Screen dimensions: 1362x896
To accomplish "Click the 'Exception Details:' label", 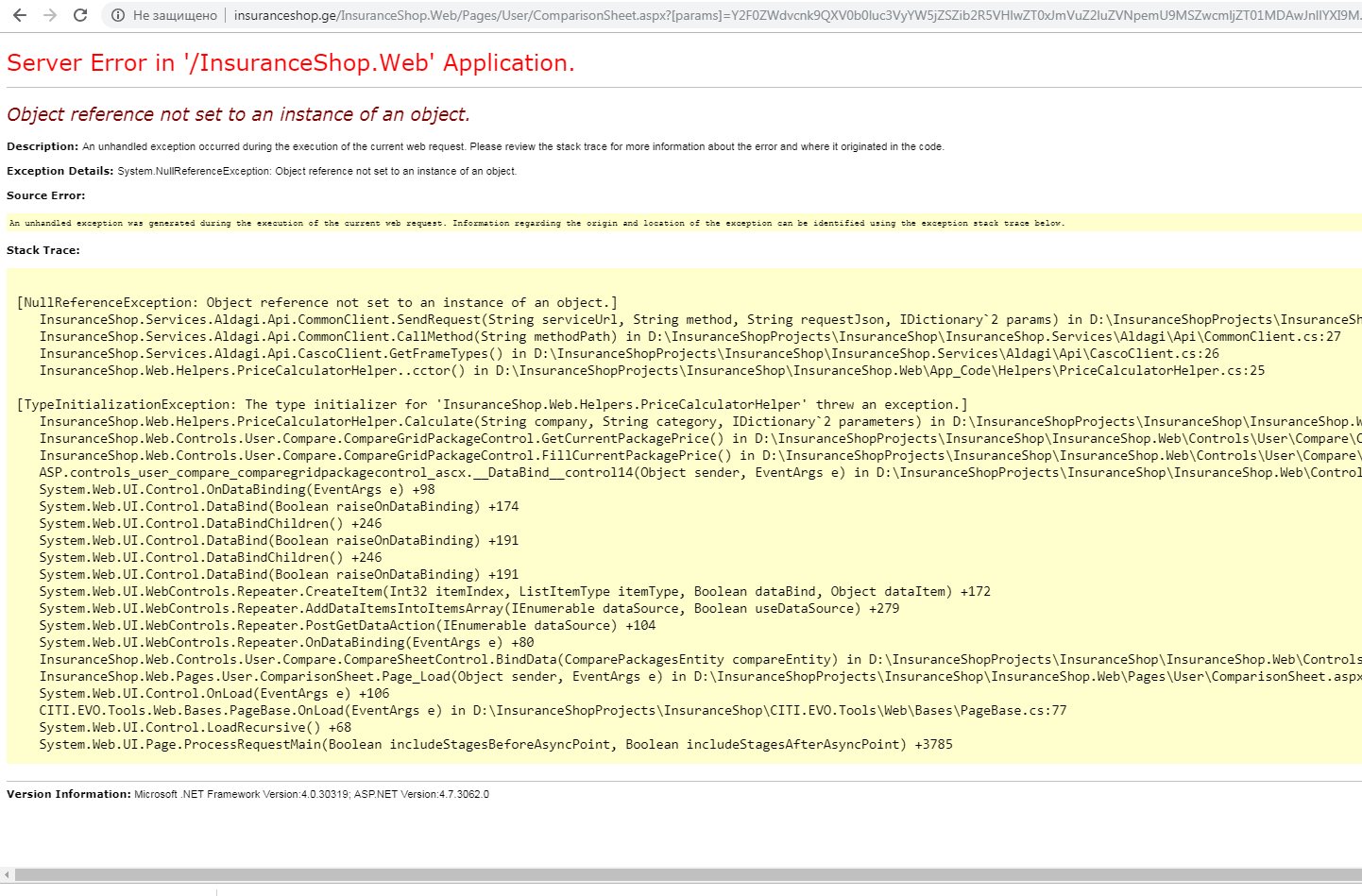I will pyautogui.click(x=60, y=171).
